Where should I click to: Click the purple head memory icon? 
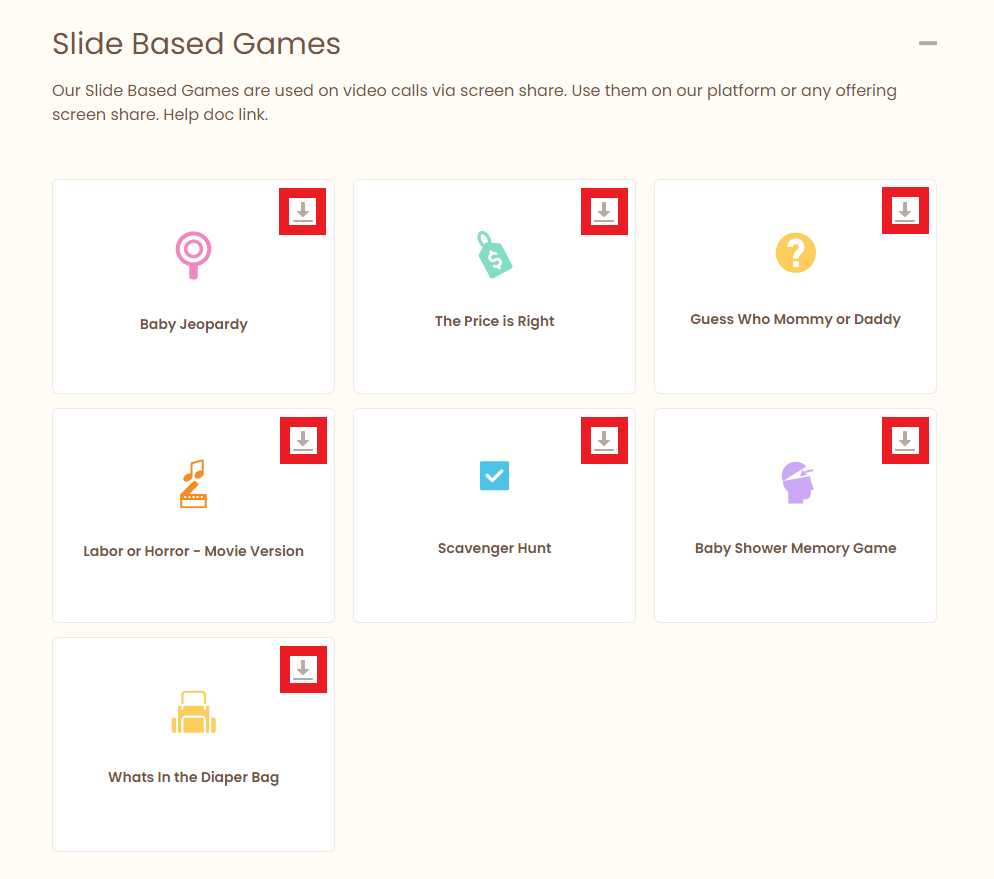pos(796,482)
